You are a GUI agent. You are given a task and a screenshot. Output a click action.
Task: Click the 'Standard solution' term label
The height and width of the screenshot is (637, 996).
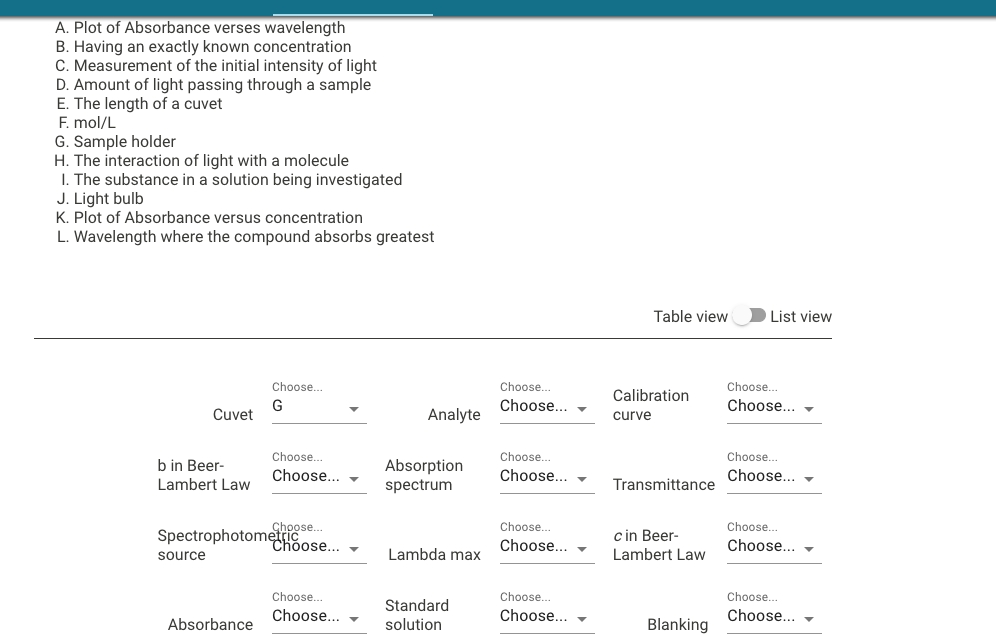tap(417, 615)
